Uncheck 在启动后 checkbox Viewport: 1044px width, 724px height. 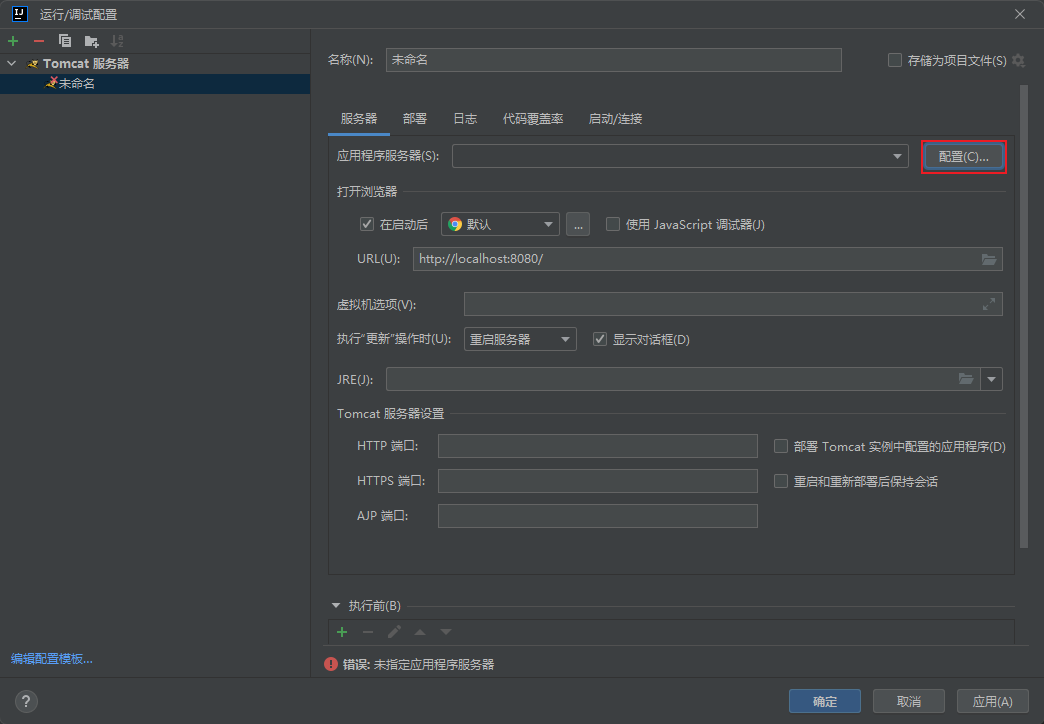click(367, 224)
